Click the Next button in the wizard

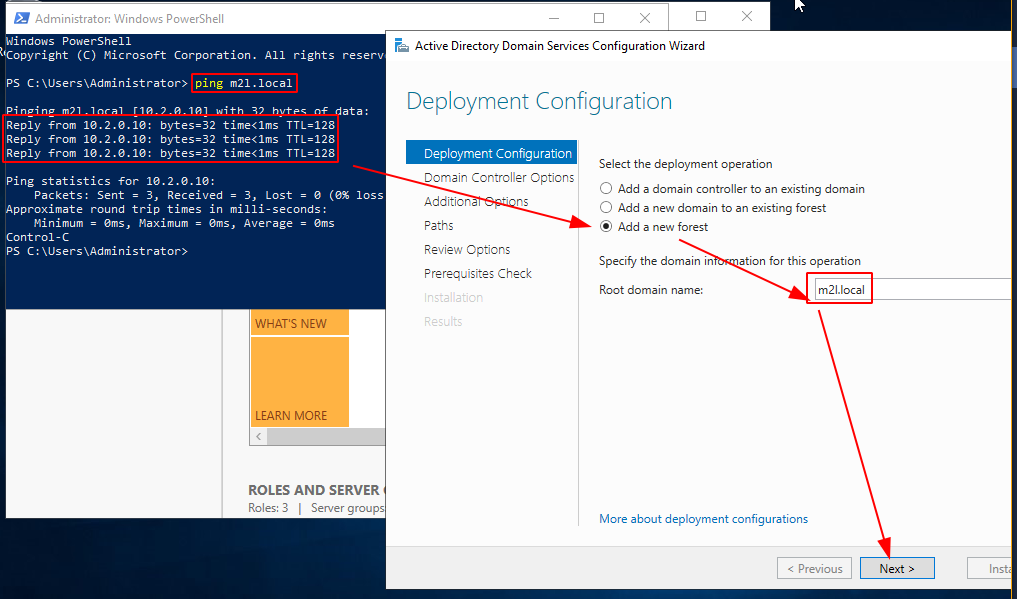(x=897, y=569)
